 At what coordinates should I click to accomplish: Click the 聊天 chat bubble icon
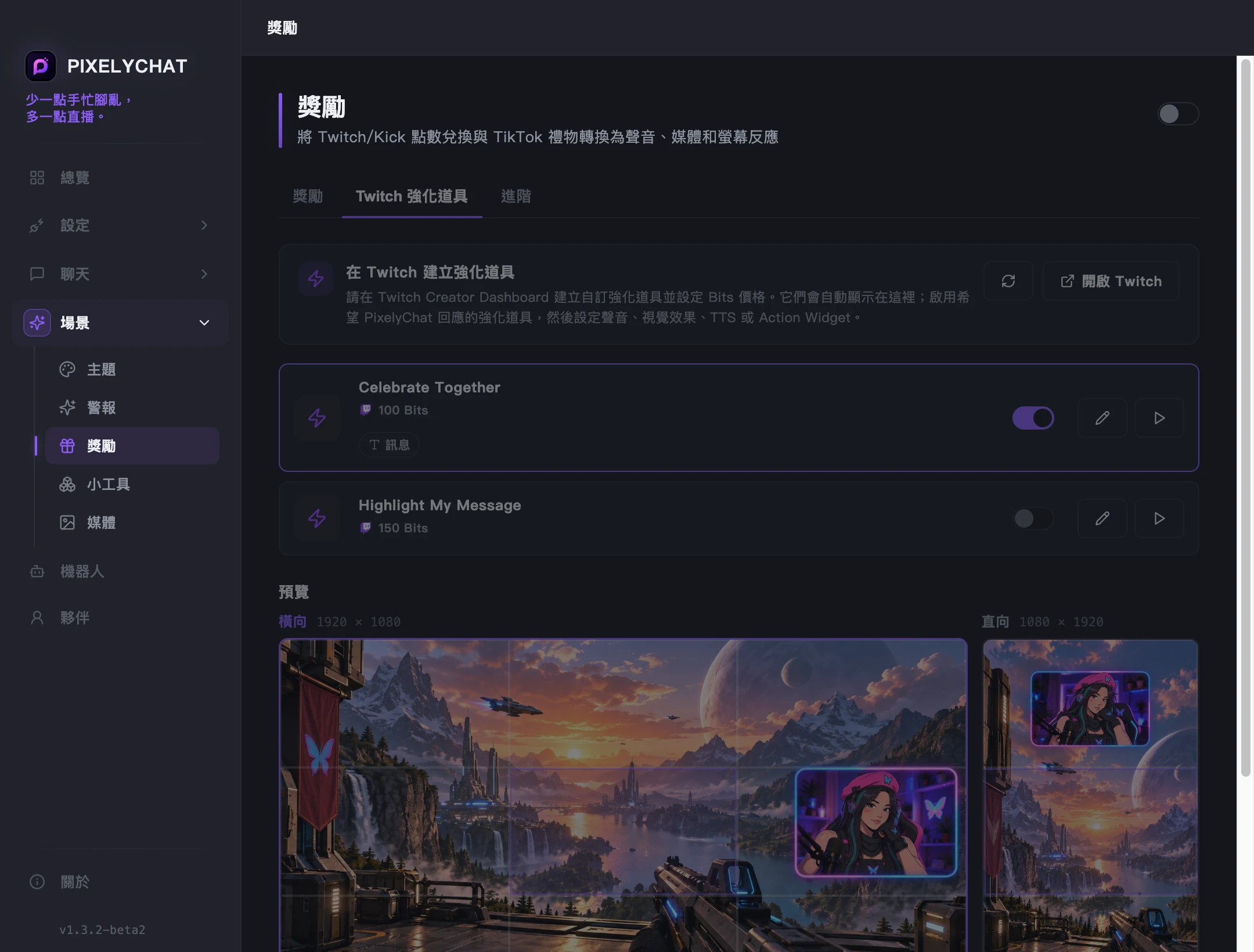coord(37,274)
